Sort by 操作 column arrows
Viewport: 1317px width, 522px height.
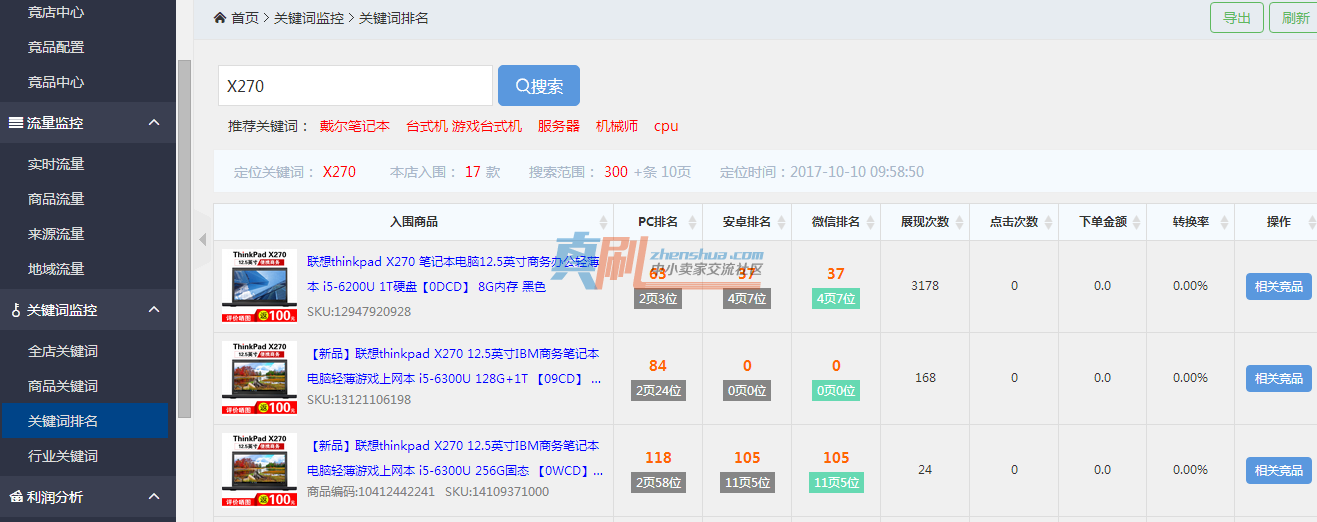point(1311,222)
